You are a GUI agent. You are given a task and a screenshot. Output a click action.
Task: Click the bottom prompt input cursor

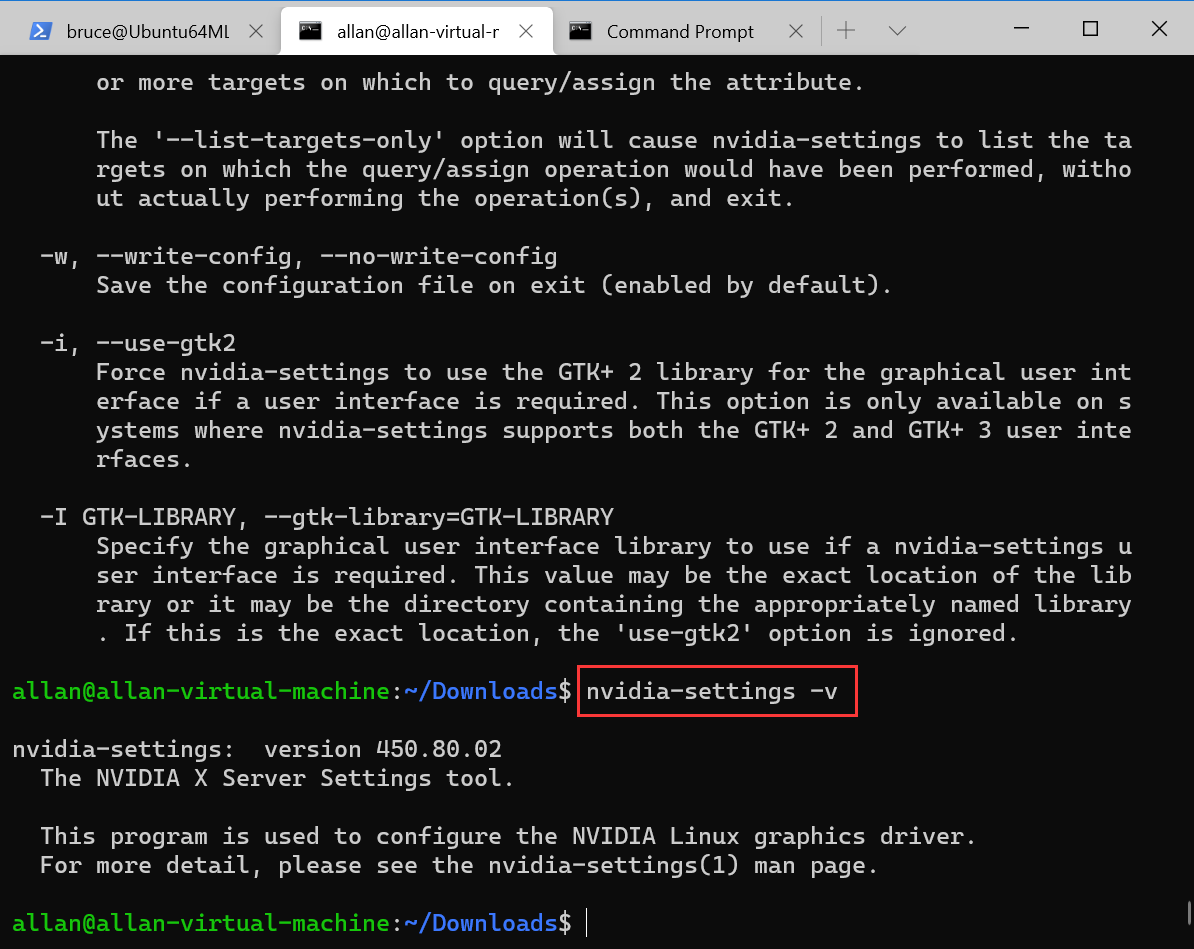586,923
